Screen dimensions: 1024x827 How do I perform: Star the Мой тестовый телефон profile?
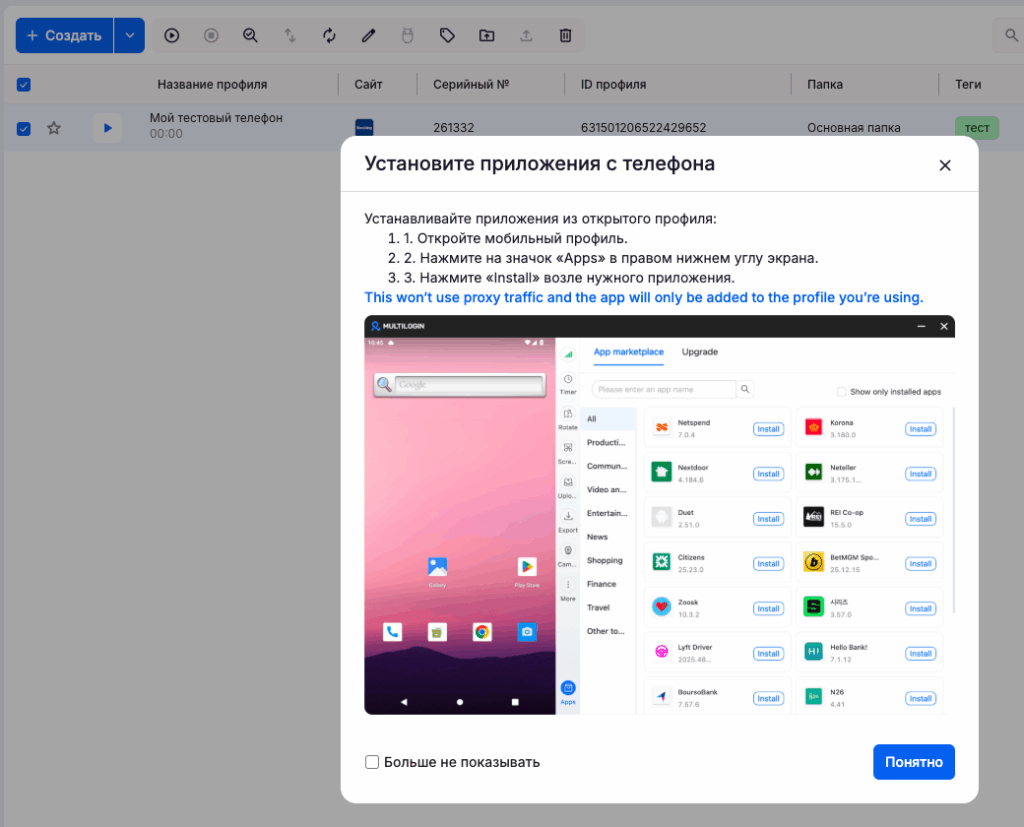54,128
